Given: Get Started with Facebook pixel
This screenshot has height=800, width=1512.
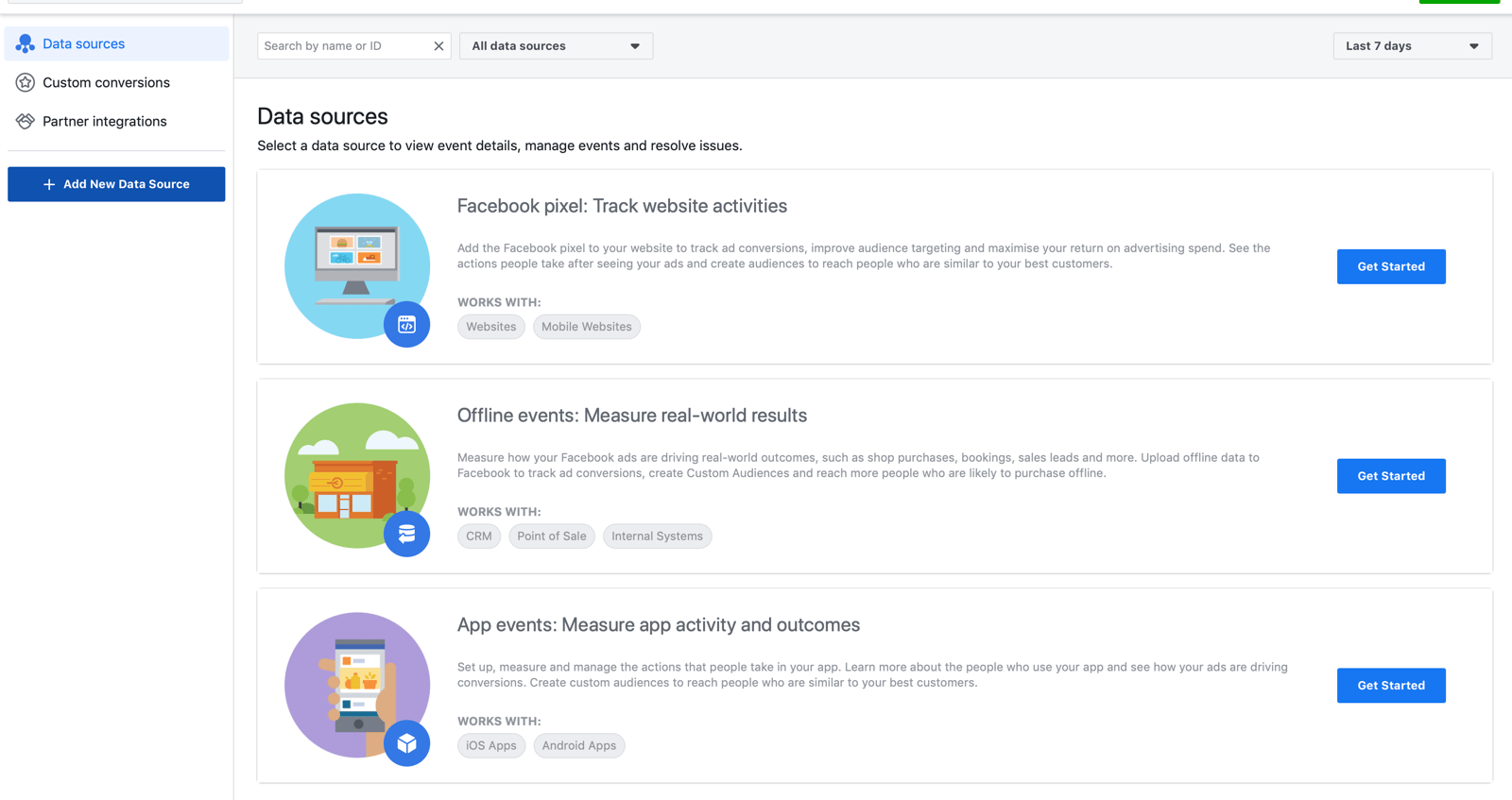Looking at the screenshot, I should (x=1391, y=266).
